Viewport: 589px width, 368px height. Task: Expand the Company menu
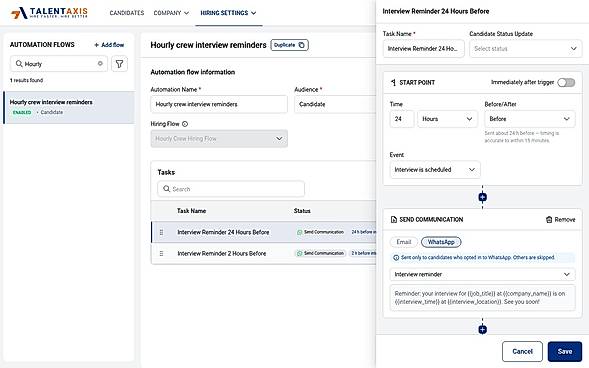pyautogui.click(x=171, y=13)
